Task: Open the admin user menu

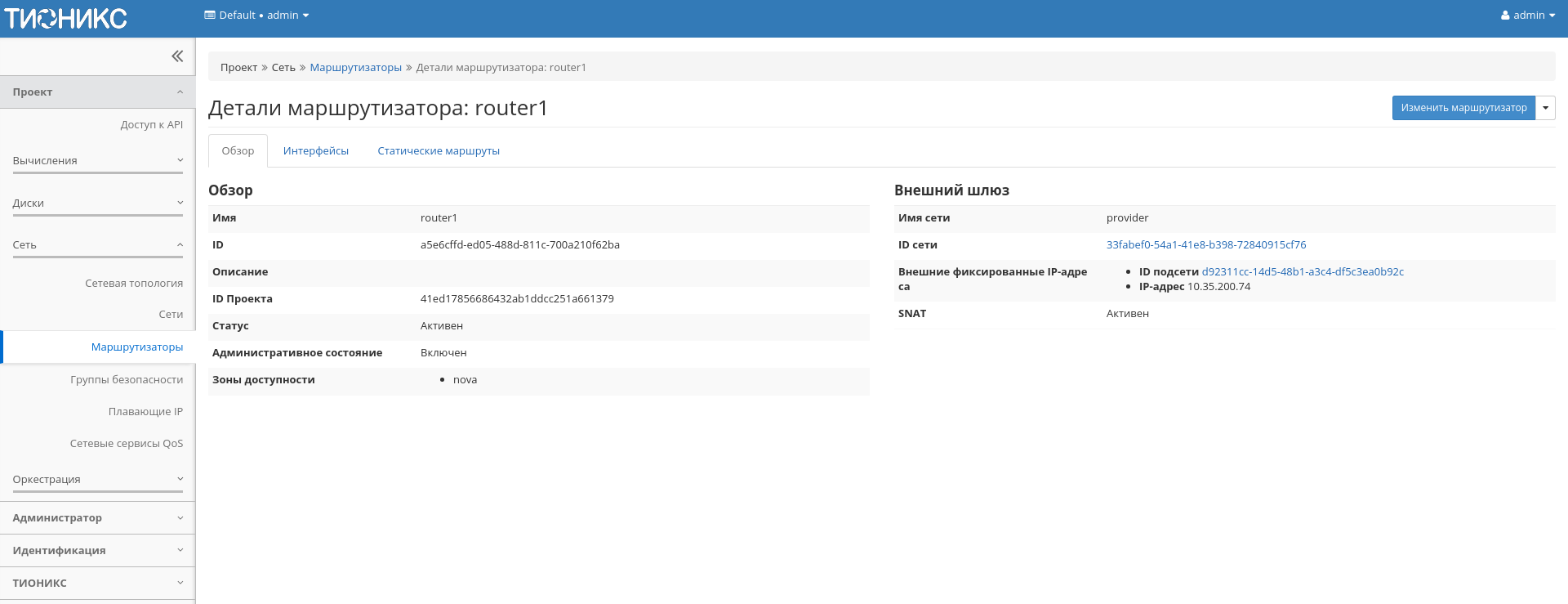Action: pyautogui.click(x=1527, y=16)
